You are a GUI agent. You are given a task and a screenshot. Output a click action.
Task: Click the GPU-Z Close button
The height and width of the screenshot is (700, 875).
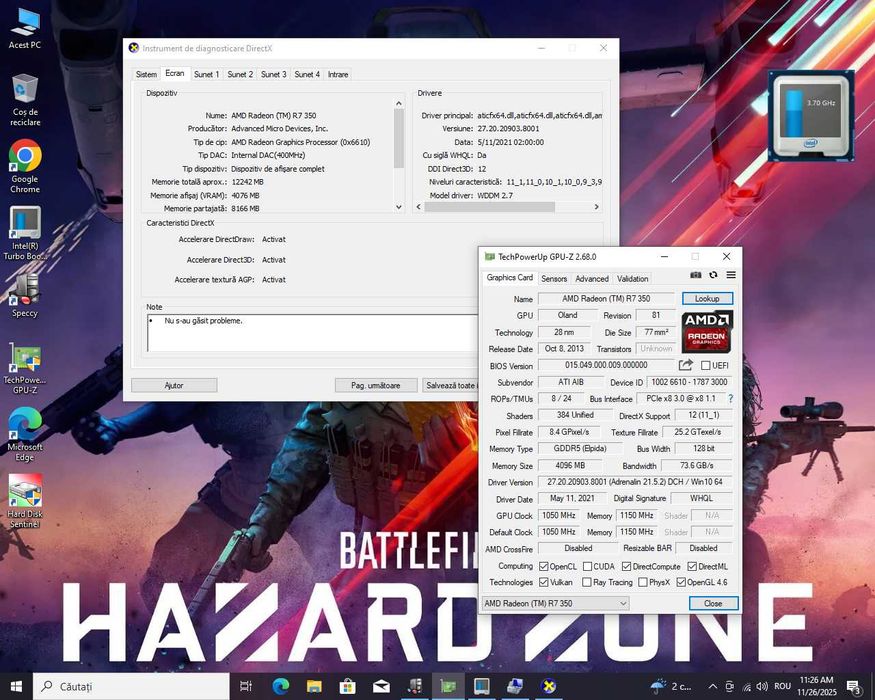(x=713, y=603)
